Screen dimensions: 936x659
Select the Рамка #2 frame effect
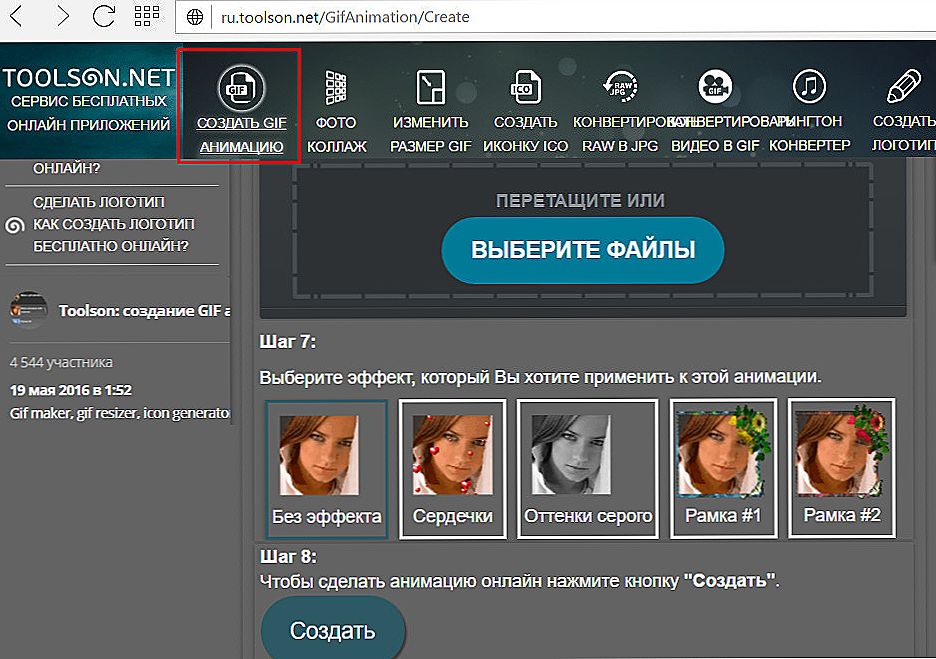(x=842, y=469)
